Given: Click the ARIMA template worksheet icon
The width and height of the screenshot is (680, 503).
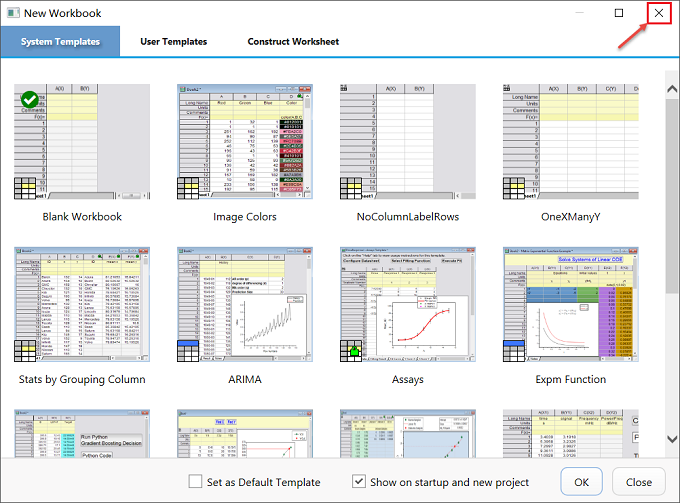Looking at the screenshot, I should (188, 351).
